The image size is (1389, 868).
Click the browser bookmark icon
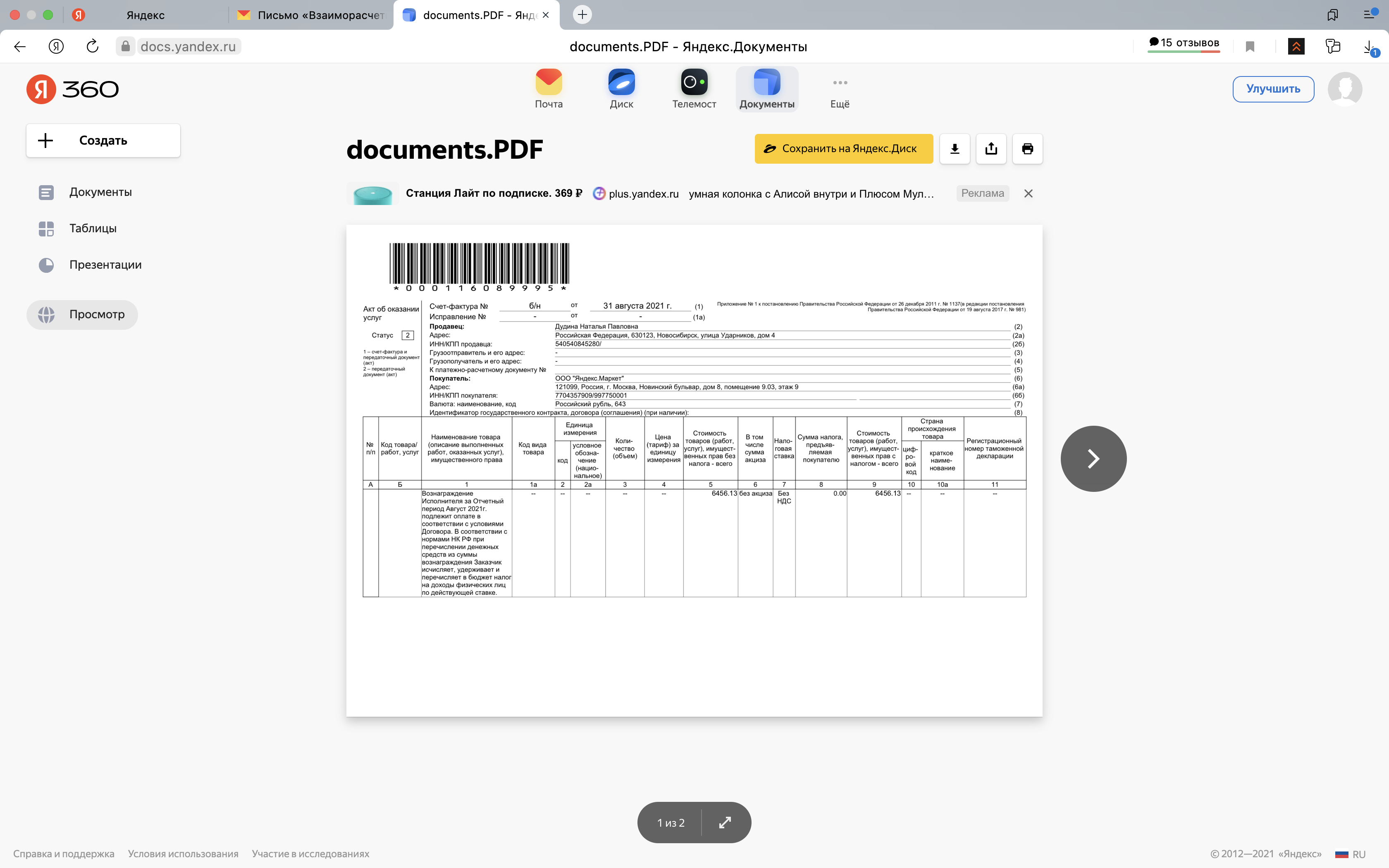(x=1250, y=46)
